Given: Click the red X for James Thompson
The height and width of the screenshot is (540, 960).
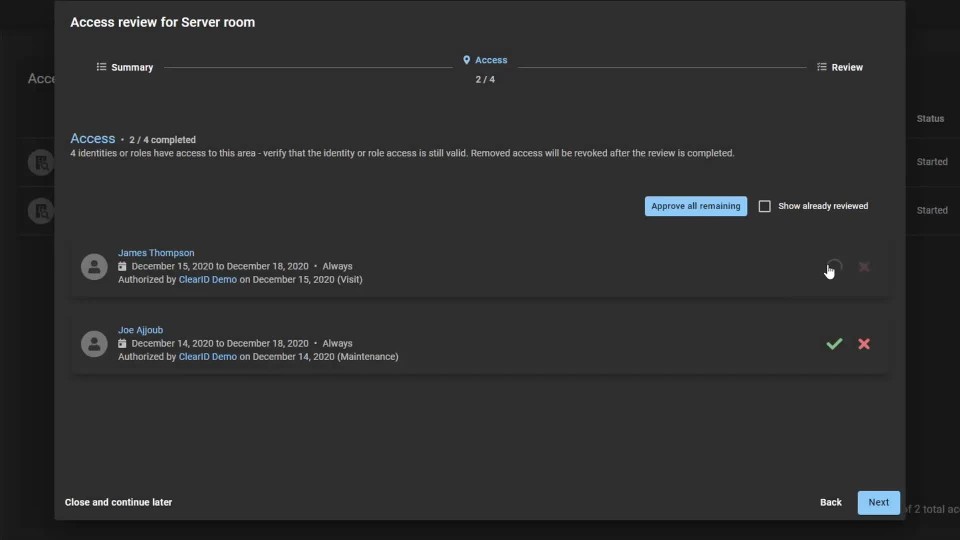Looking at the screenshot, I should click(864, 267).
